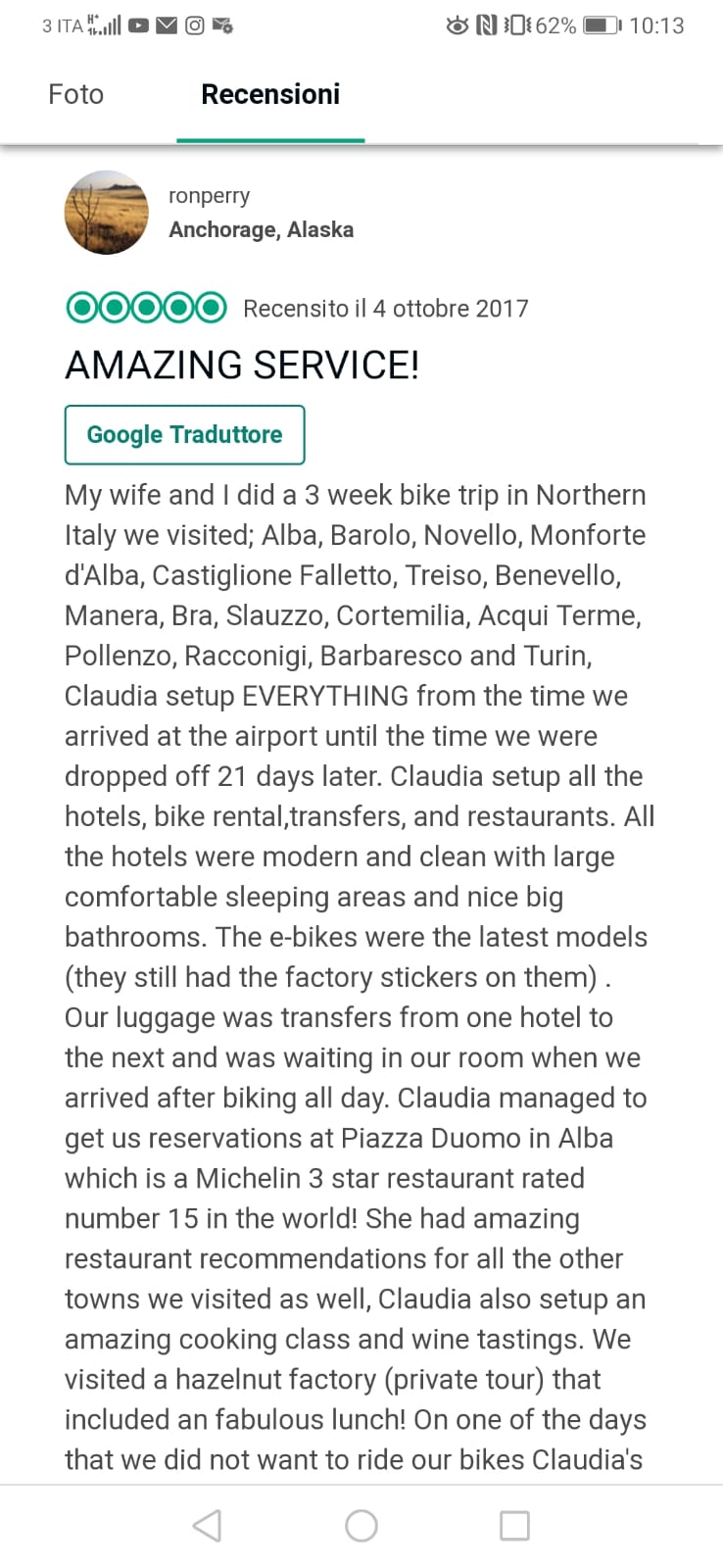Tap the Android home circle icon
Screen dimensions: 723x1568
point(361,1525)
